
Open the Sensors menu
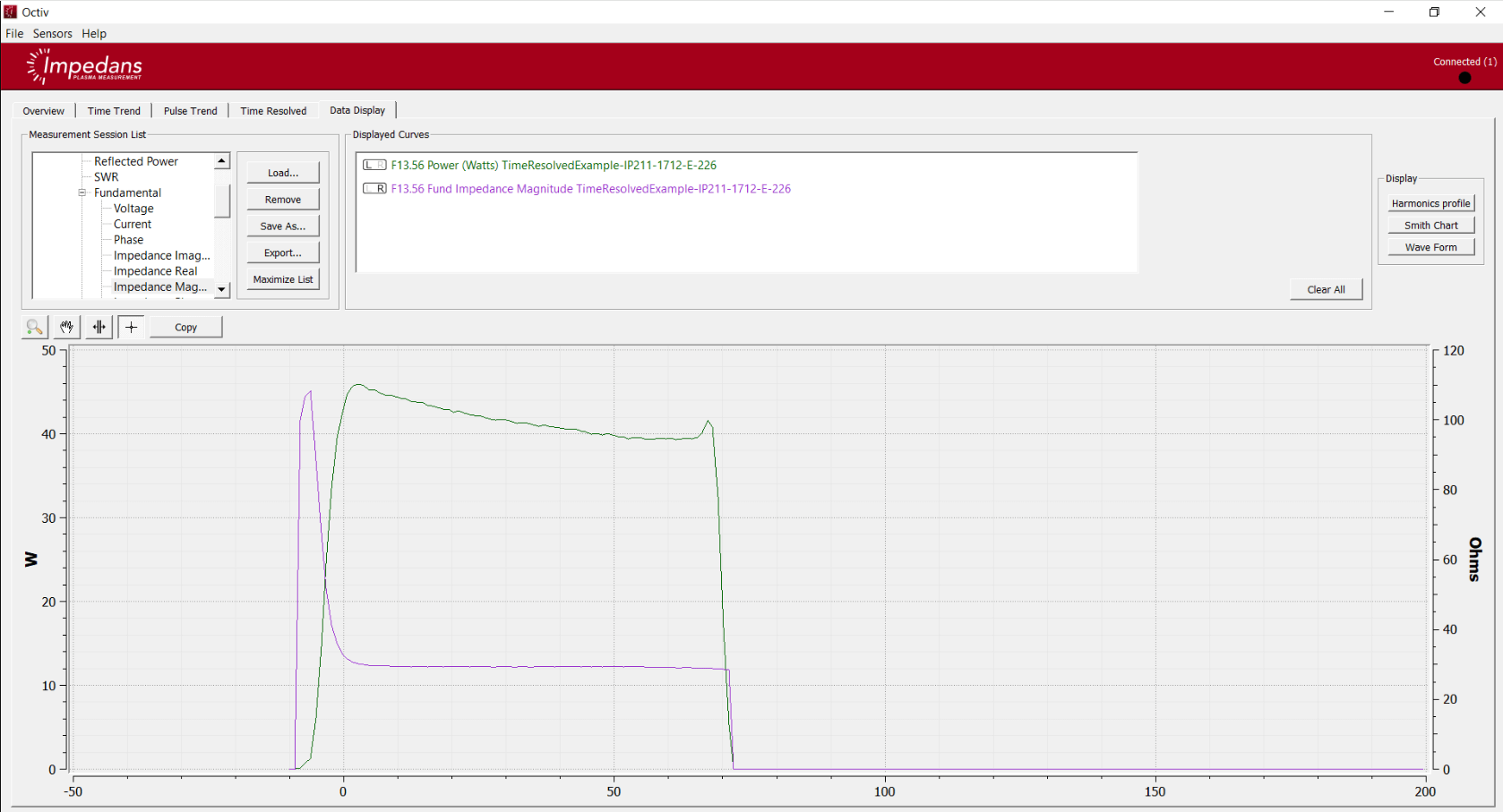[x=52, y=33]
